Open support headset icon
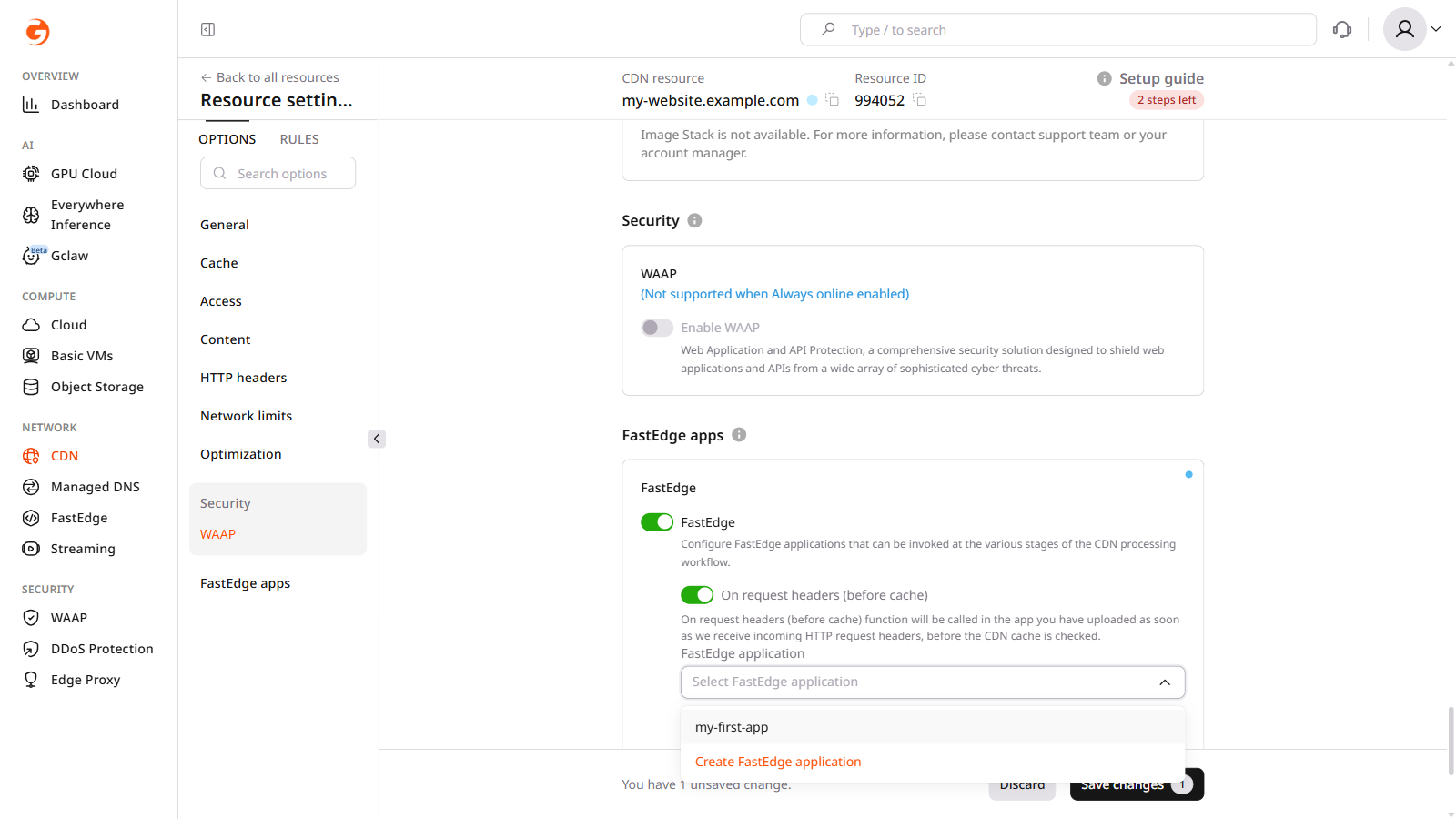This screenshot has width=1456, height=819. (x=1342, y=30)
